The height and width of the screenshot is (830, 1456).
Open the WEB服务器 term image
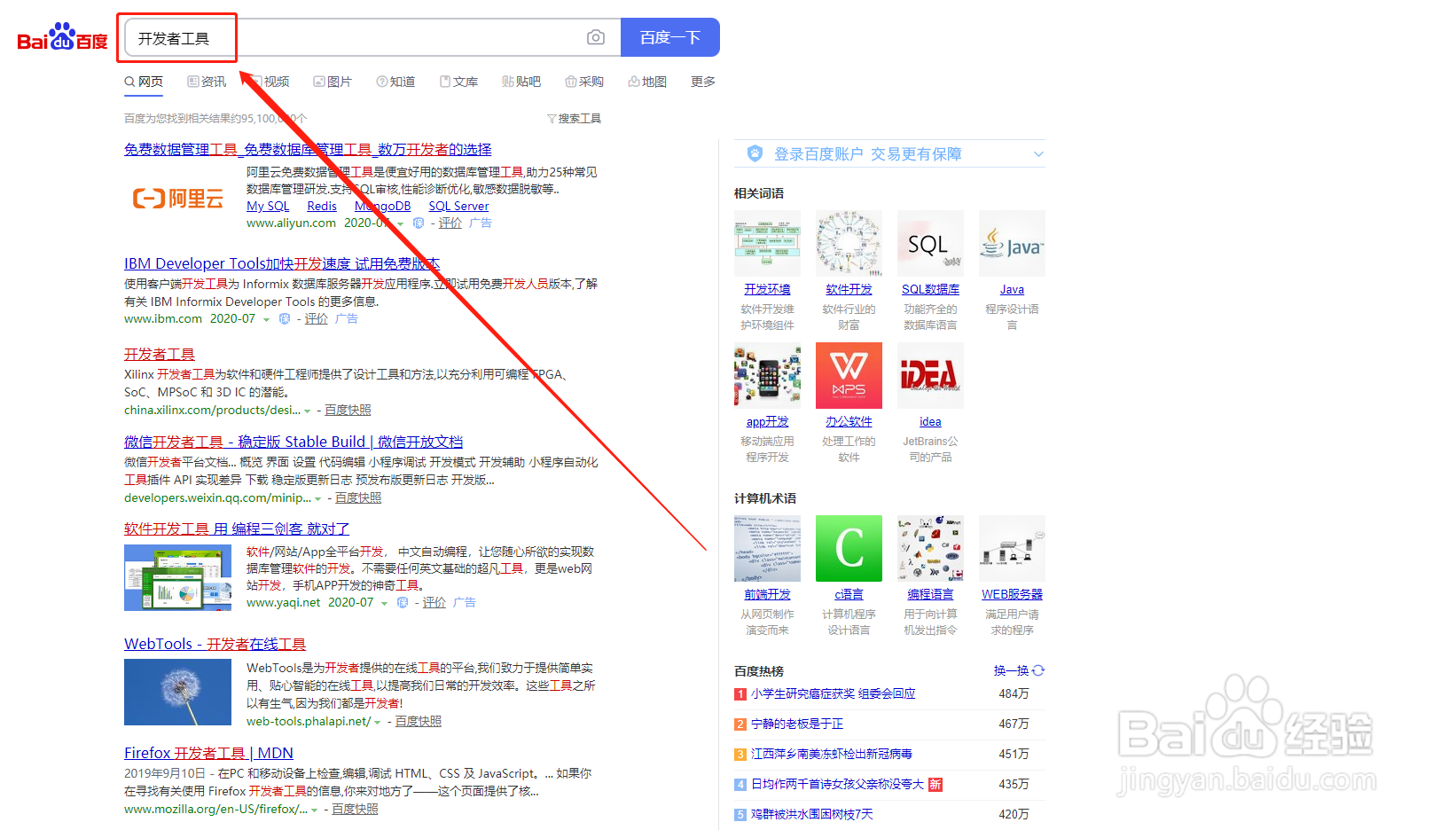1012,548
